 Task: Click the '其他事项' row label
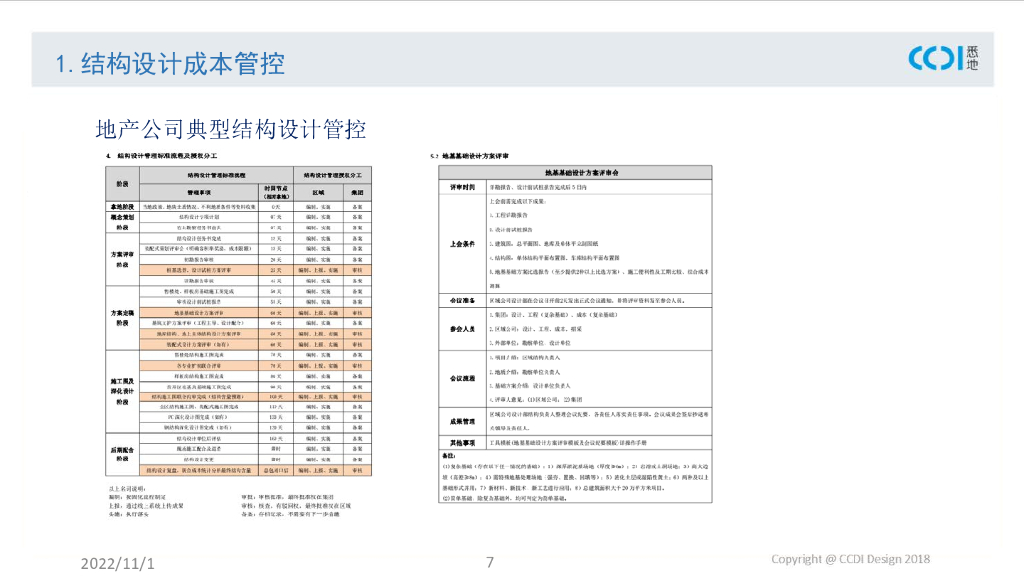click(462, 443)
